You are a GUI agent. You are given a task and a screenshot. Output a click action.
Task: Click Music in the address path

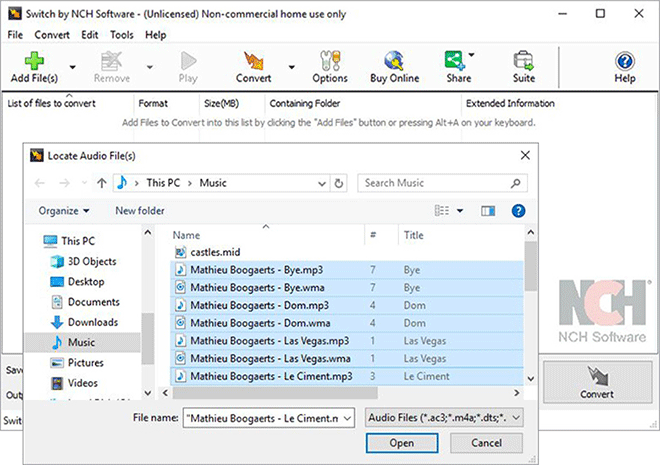213,183
